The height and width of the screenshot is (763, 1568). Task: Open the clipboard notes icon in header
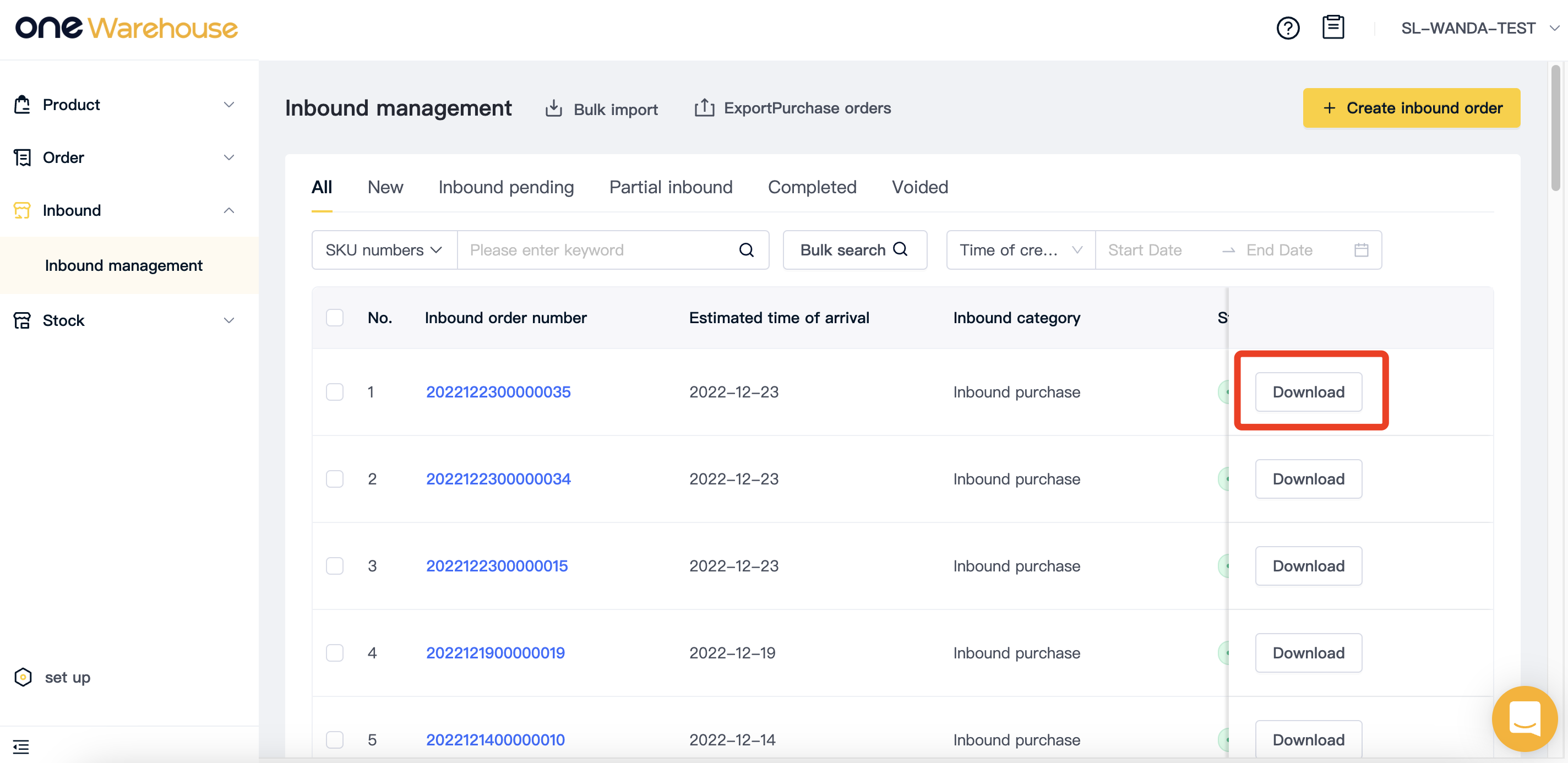pos(1332,28)
